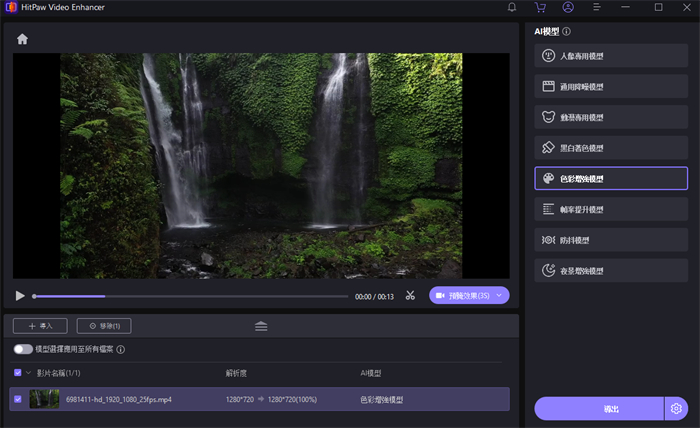This screenshot has width=700, height=428.
Task: Select the 人像專用模型 portrait model
Action: [611, 56]
